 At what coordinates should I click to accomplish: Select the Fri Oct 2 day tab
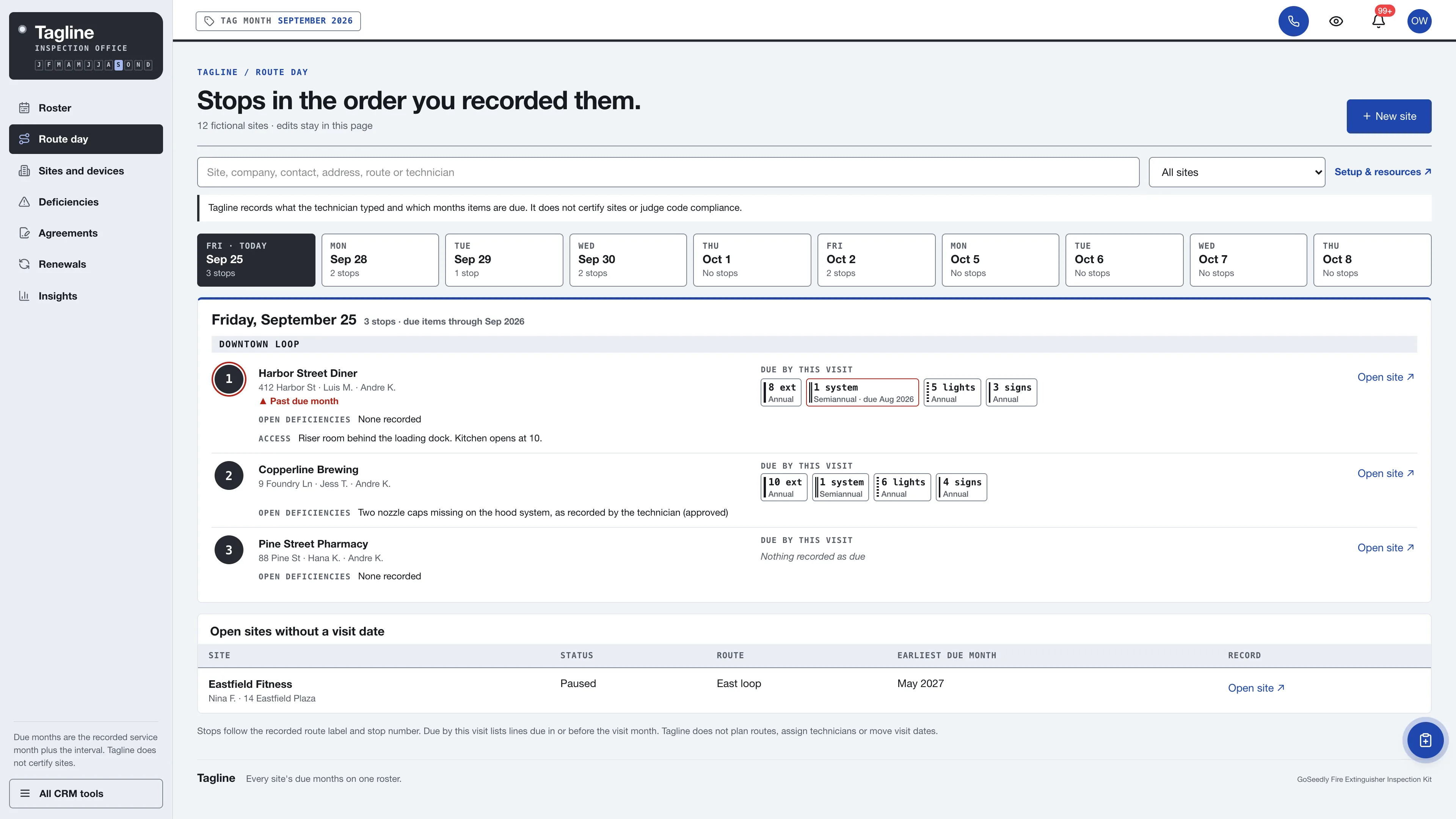pos(876,260)
